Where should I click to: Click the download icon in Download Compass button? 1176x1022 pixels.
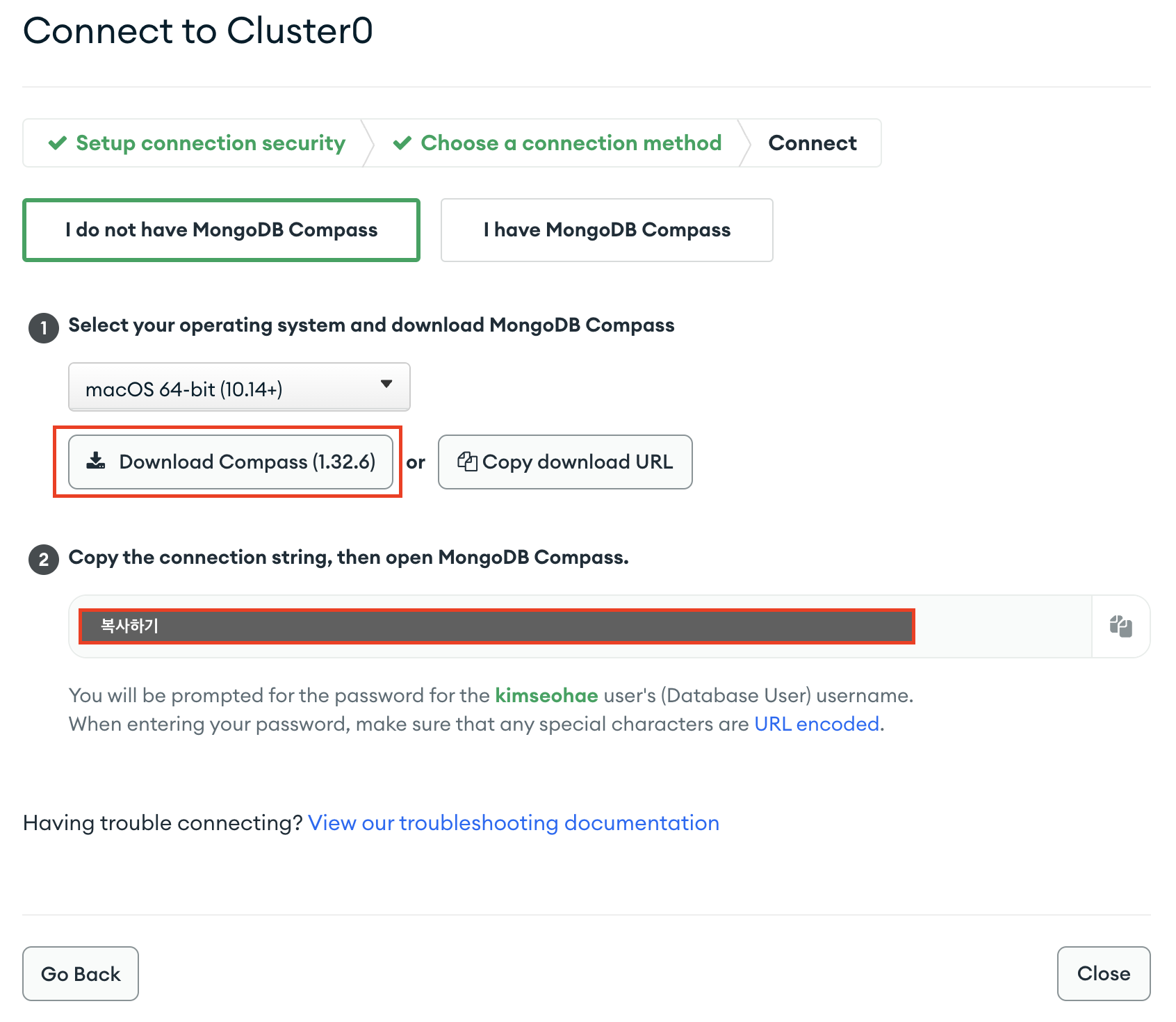click(96, 461)
